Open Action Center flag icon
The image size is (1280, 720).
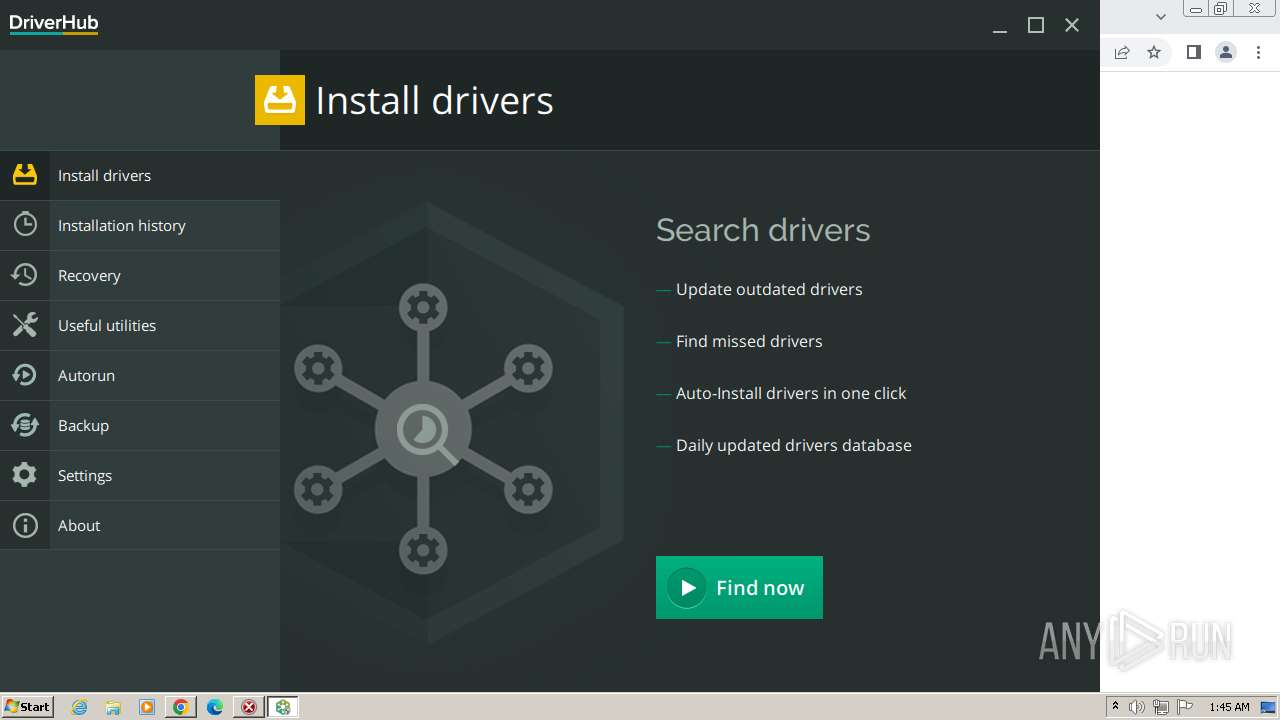[1185, 707]
